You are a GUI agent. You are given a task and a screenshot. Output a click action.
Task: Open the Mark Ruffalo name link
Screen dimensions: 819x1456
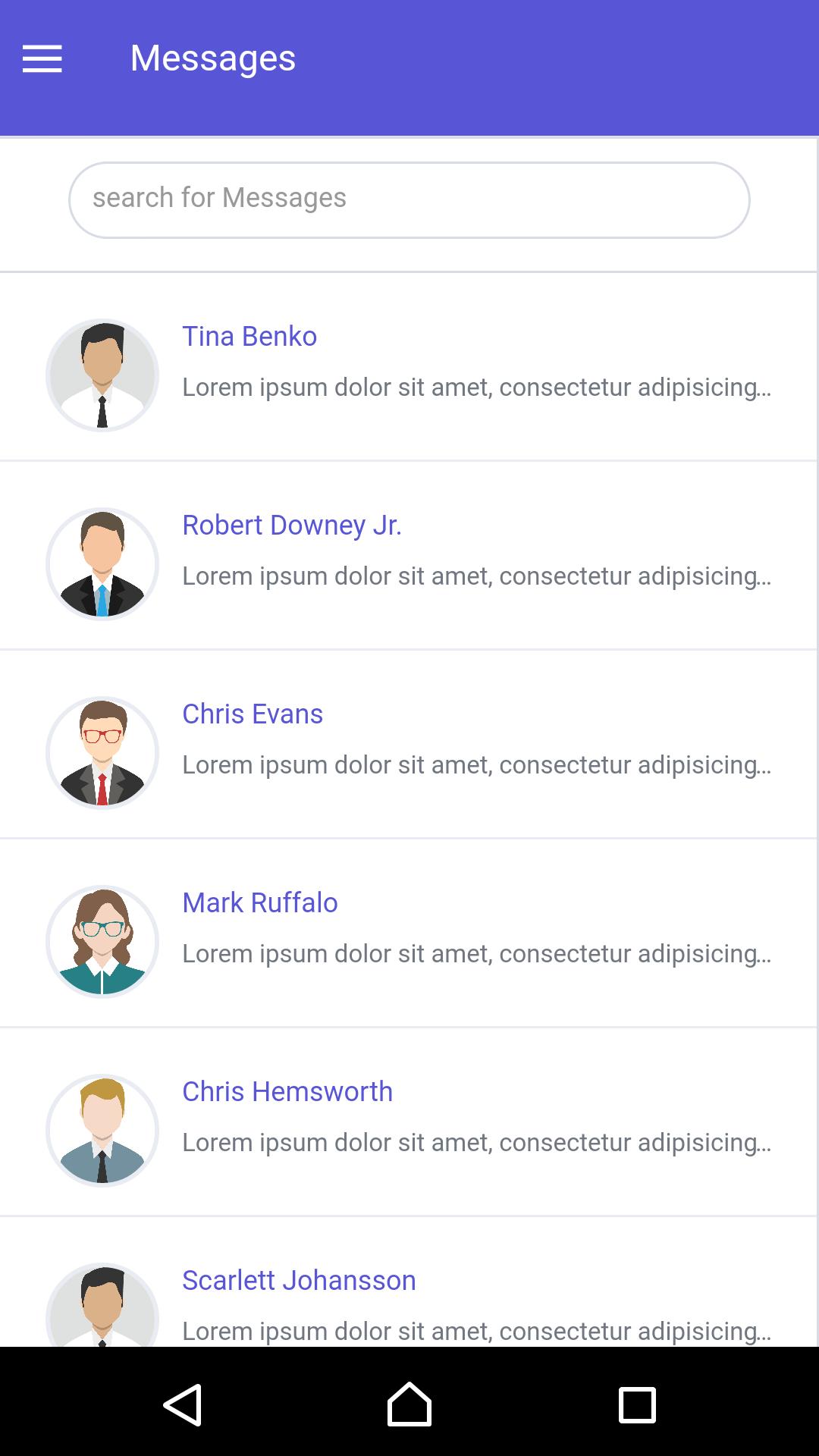pos(260,902)
